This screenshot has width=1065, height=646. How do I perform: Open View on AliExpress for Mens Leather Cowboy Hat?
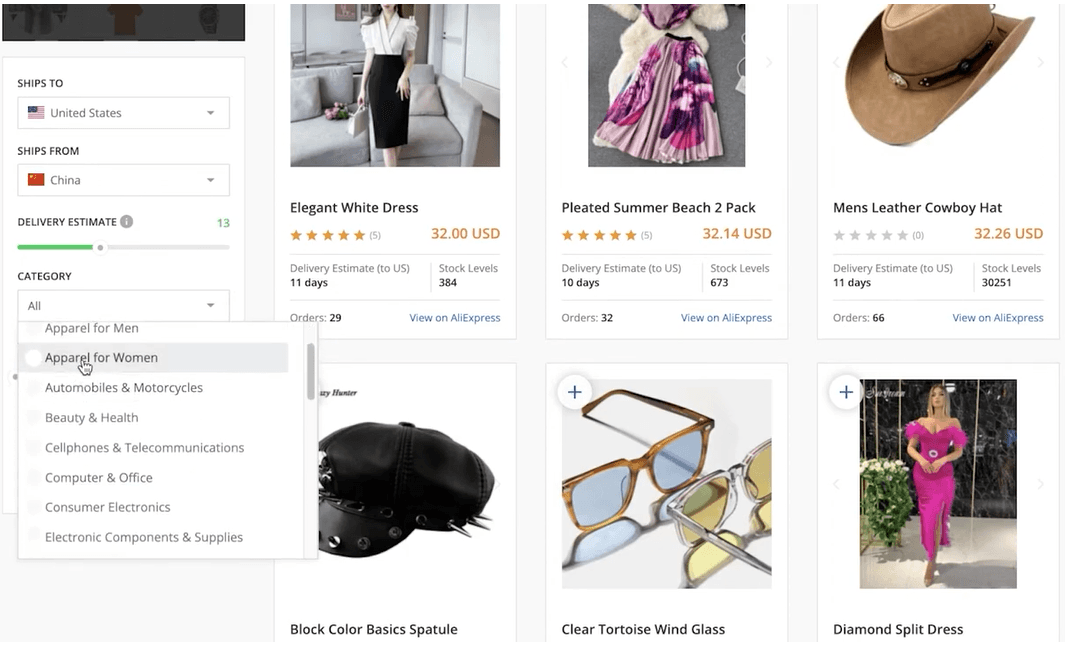coord(997,318)
